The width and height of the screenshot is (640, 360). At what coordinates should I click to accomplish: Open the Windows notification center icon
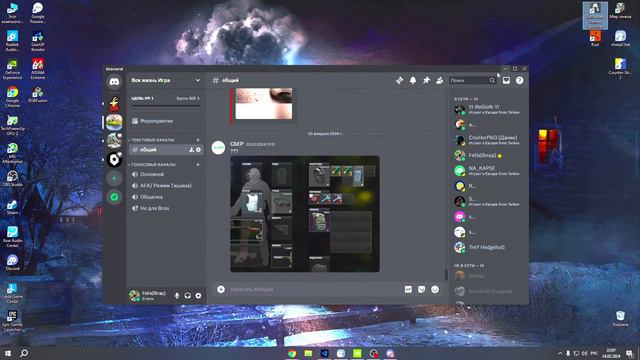pyautogui.click(x=630, y=353)
